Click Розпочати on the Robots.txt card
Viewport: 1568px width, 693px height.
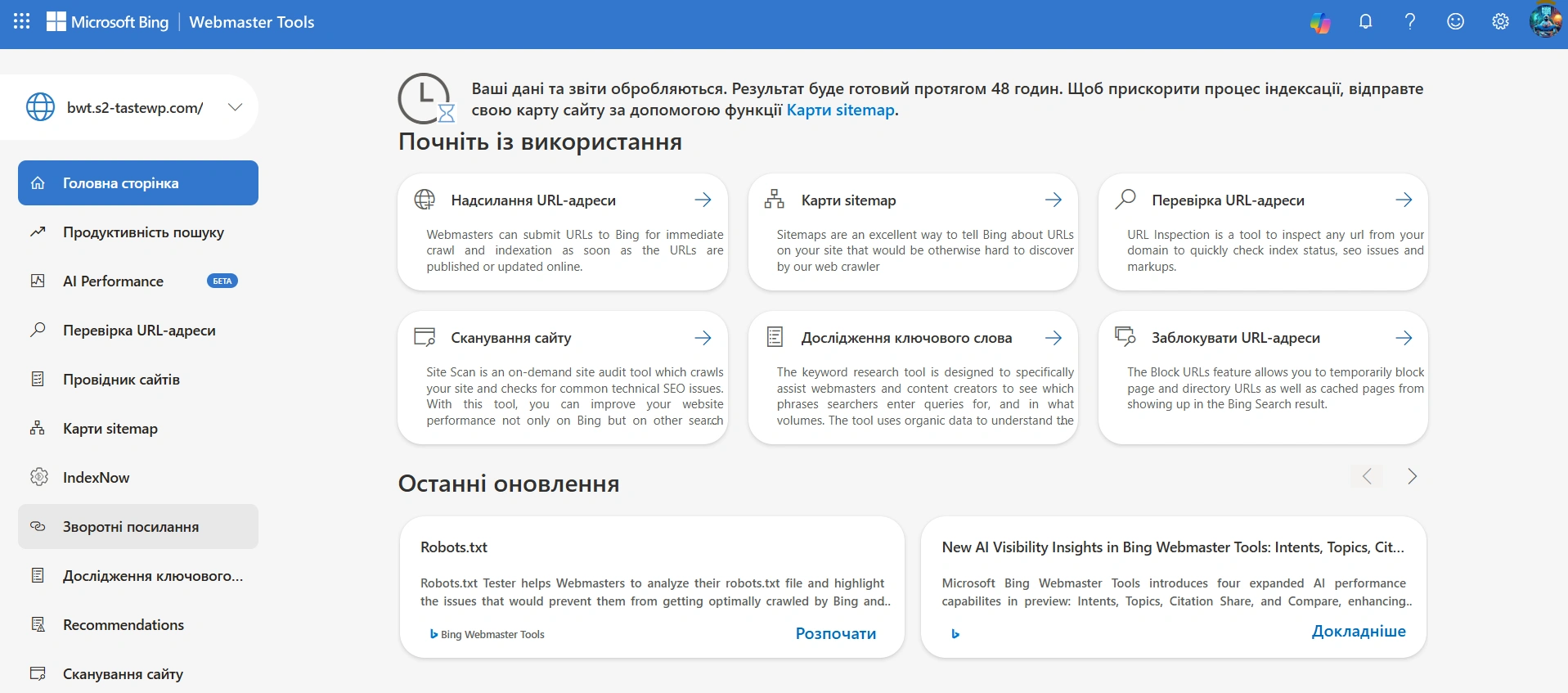pos(835,633)
